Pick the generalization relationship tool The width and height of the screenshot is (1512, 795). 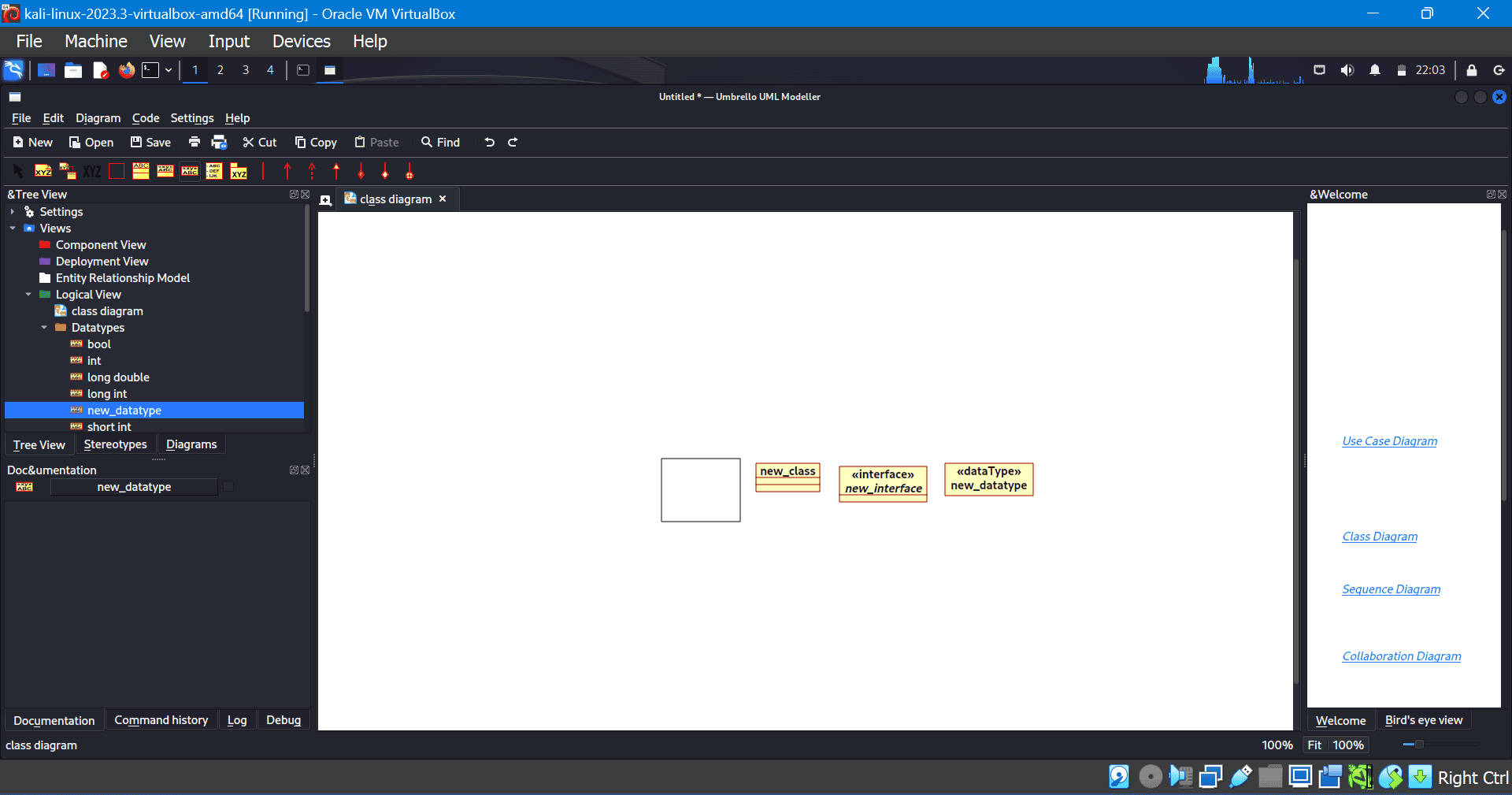[335, 171]
